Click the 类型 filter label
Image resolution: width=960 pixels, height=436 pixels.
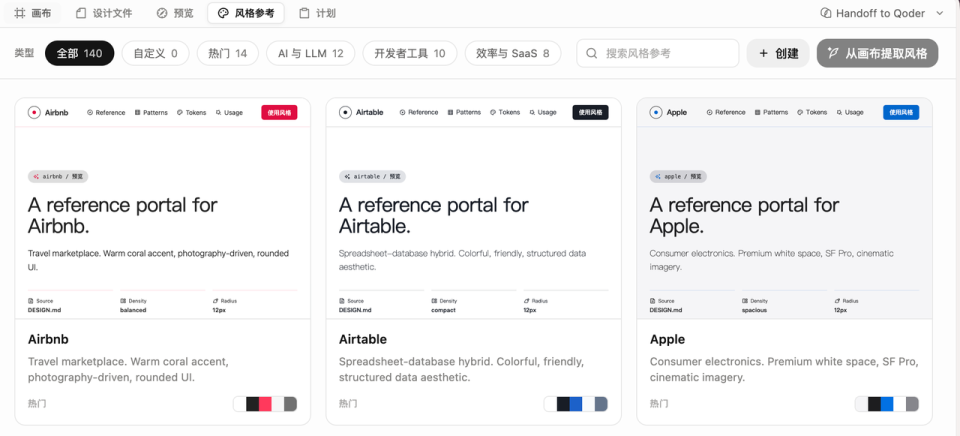coord(24,53)
